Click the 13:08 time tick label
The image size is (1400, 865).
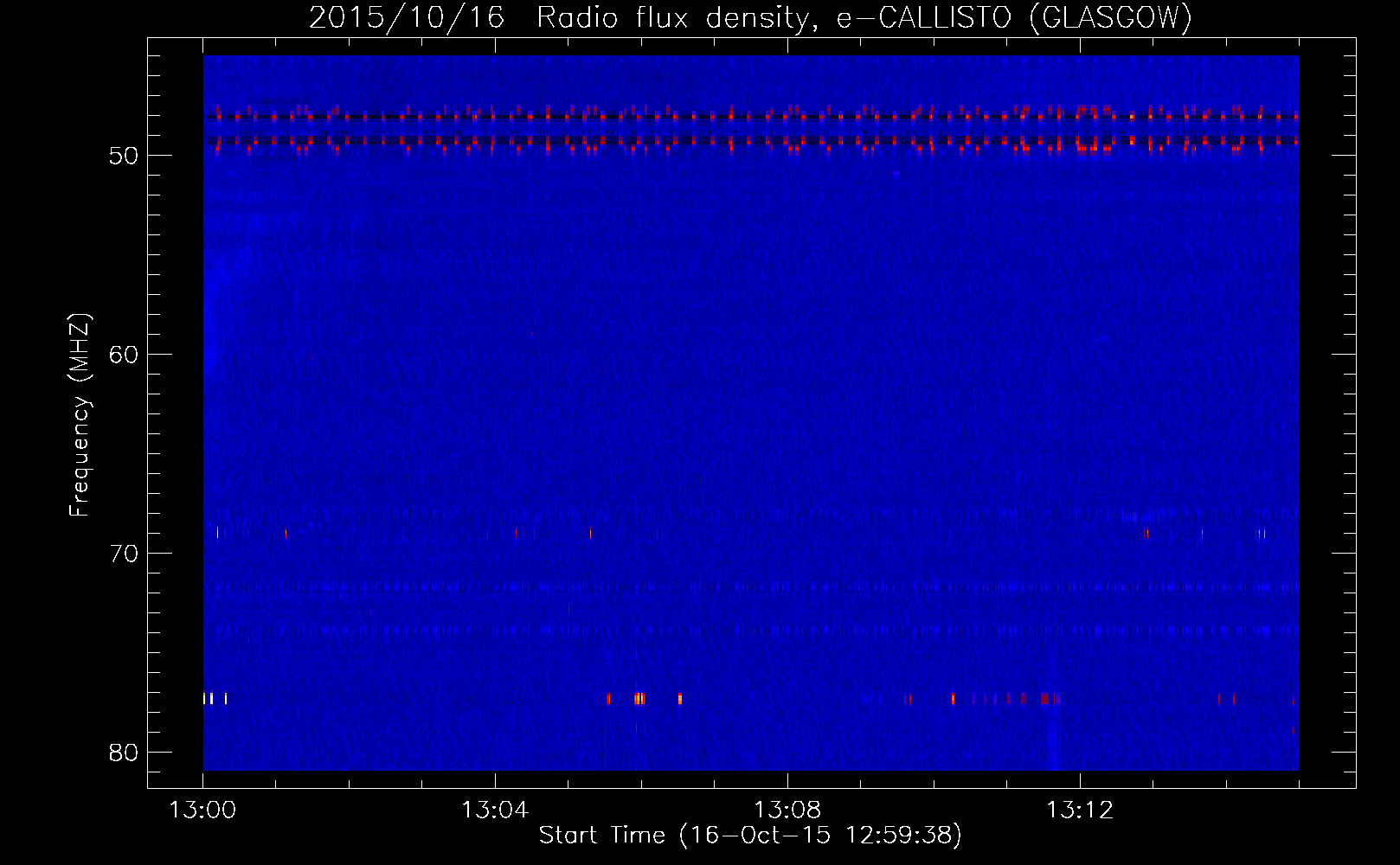coord(787,811)
